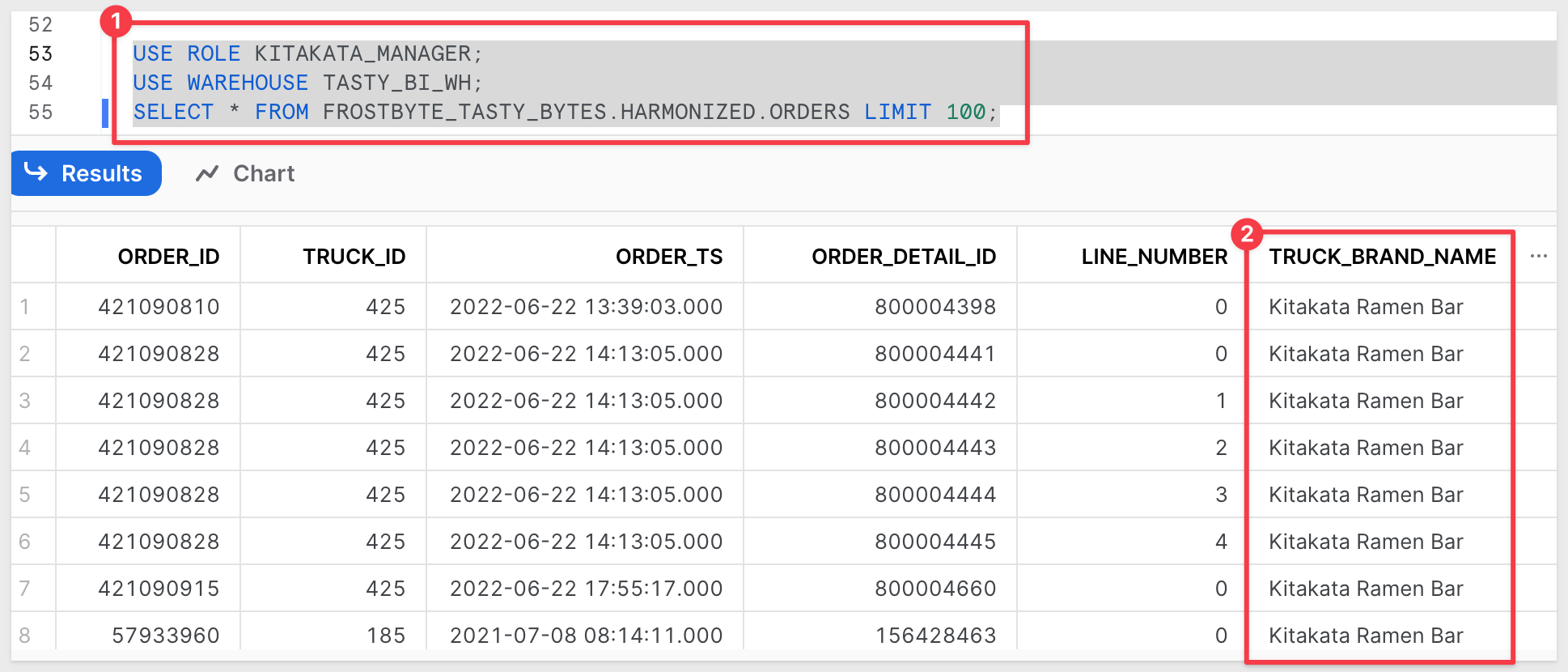Click editor line number 53
The image size is (1568, 672).
coord(40,54)
